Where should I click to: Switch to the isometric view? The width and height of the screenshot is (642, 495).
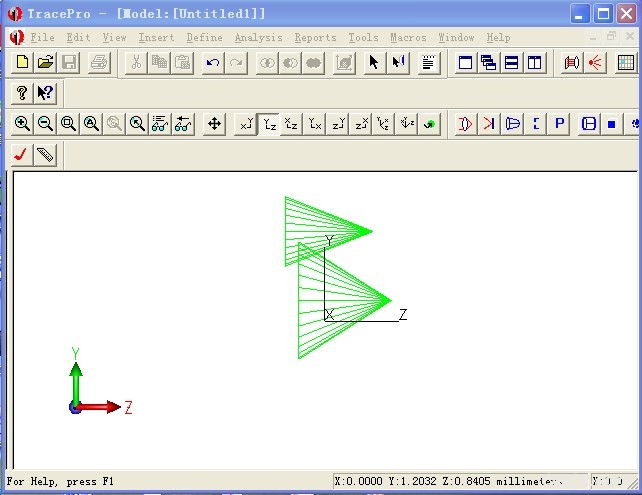click(384, 124)
